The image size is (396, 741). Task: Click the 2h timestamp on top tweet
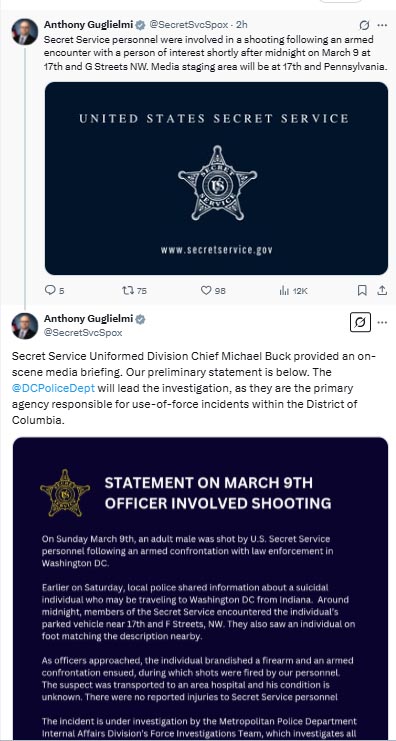[242, 24]
